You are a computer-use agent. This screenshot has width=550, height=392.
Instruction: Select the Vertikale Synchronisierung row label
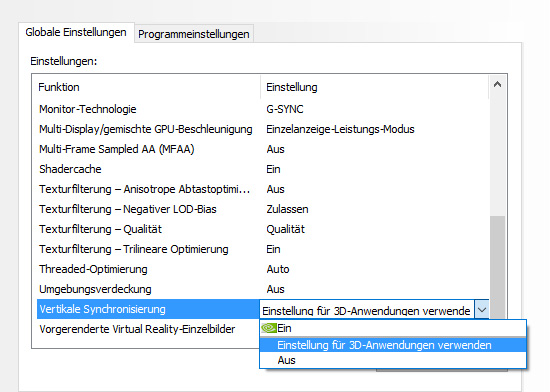tap(102, 309)
